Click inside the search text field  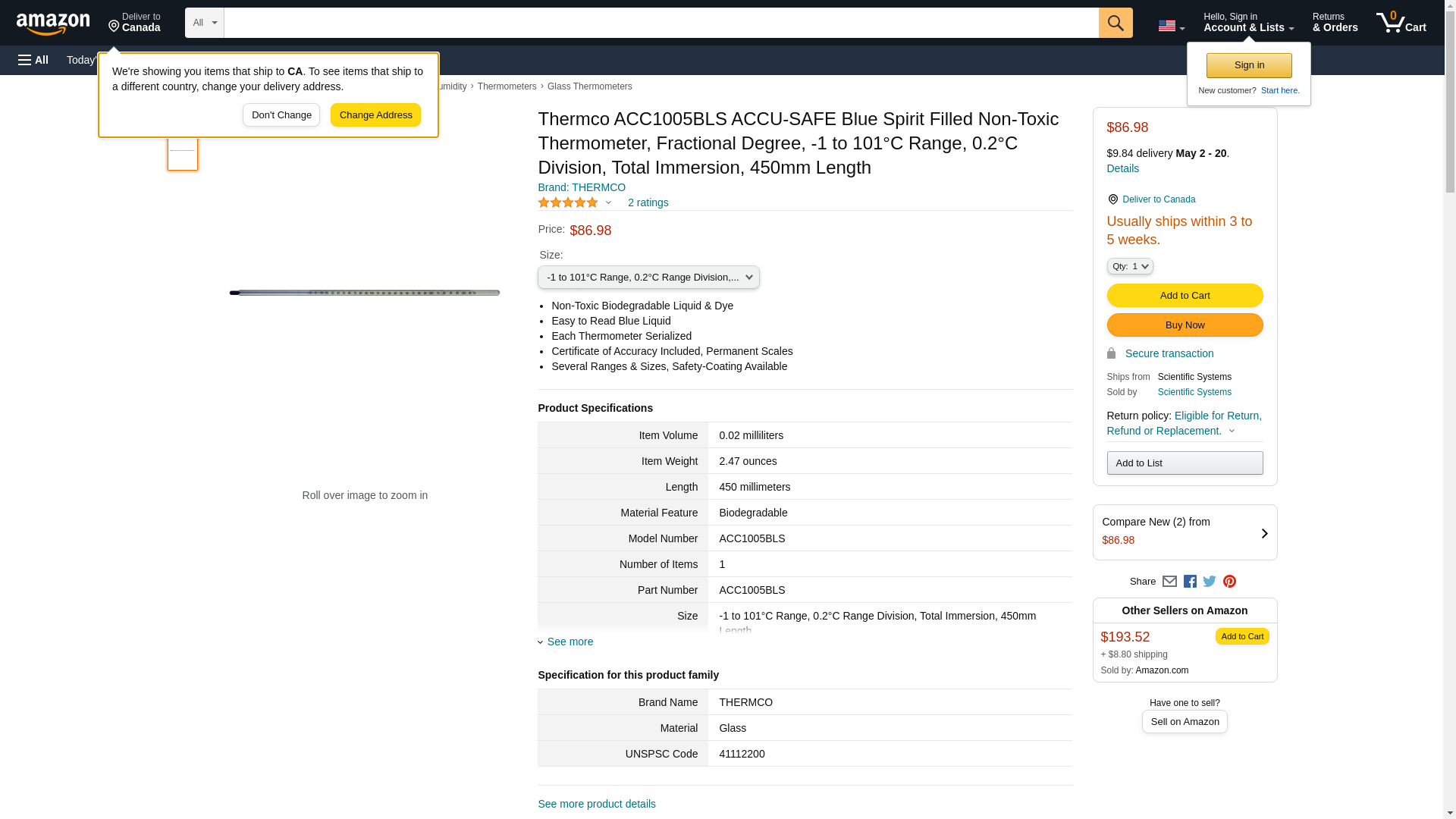point(661,23)
